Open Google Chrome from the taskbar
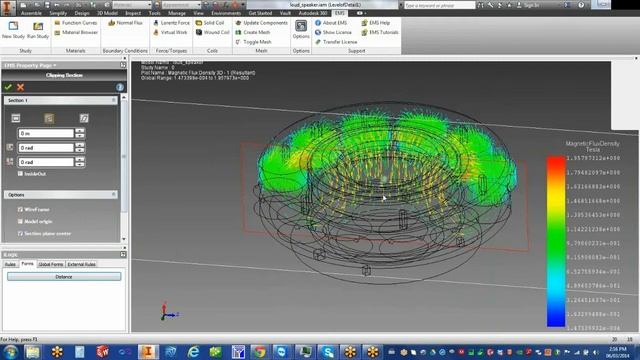The height and width of the screenshot is (360, 640). click(x=259, y=352)
